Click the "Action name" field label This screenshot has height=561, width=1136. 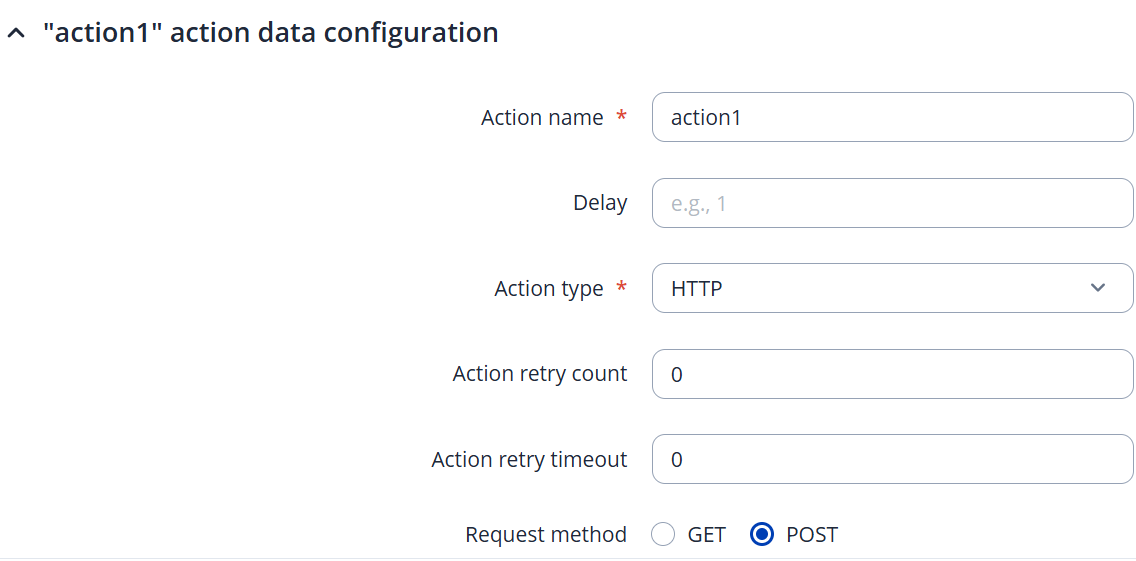click(542, 118)
